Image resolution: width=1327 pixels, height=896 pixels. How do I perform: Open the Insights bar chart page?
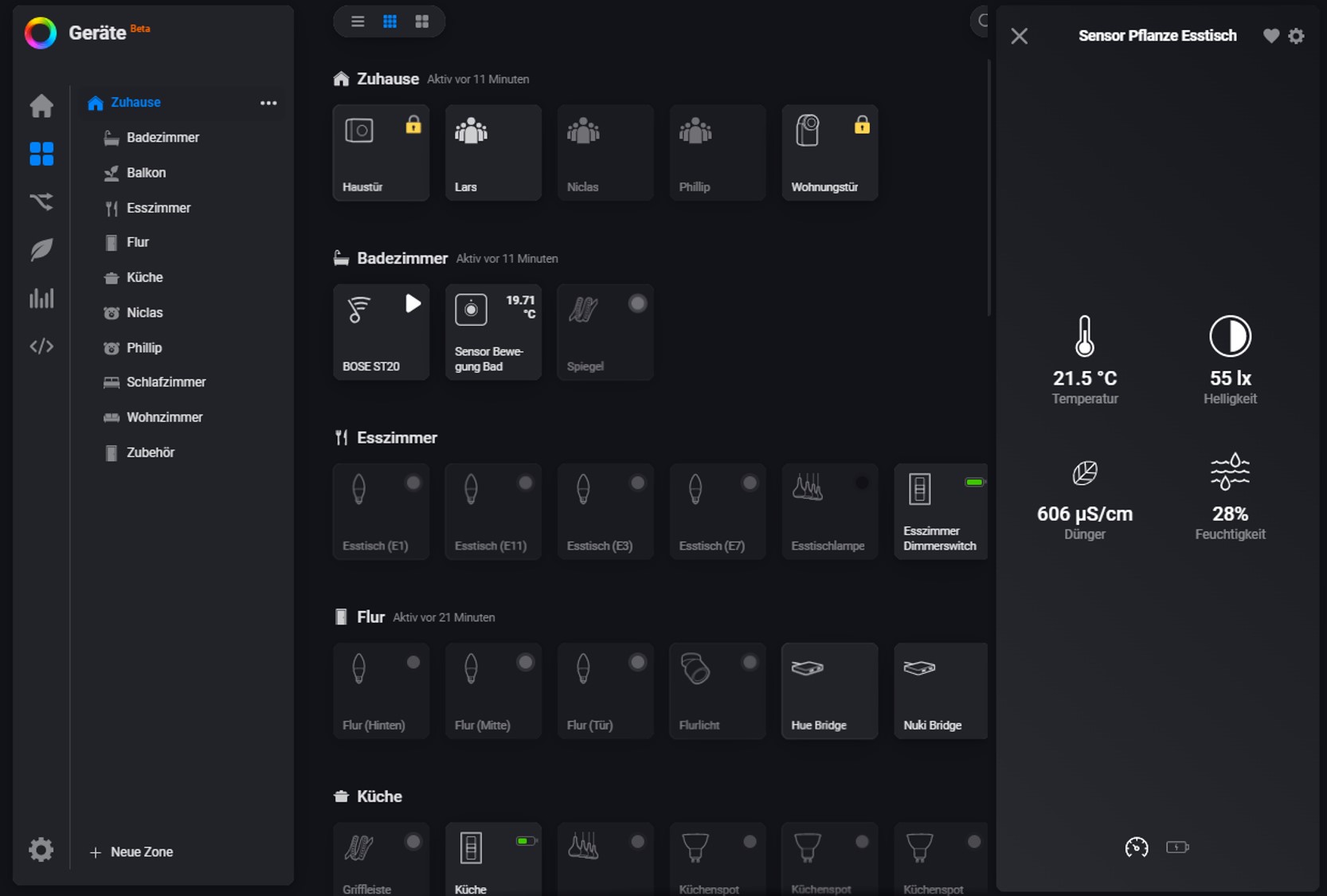point(41,298)
